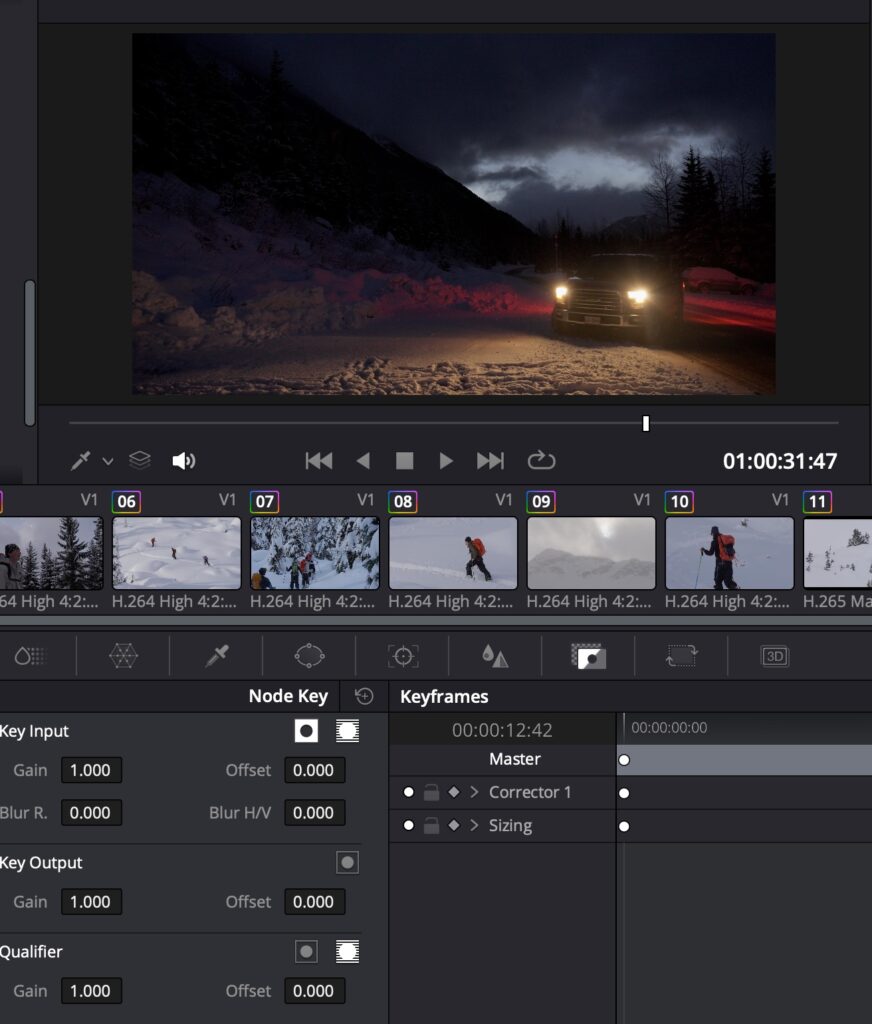Click the viewer scrubber playhead

(x=646, y=424)
